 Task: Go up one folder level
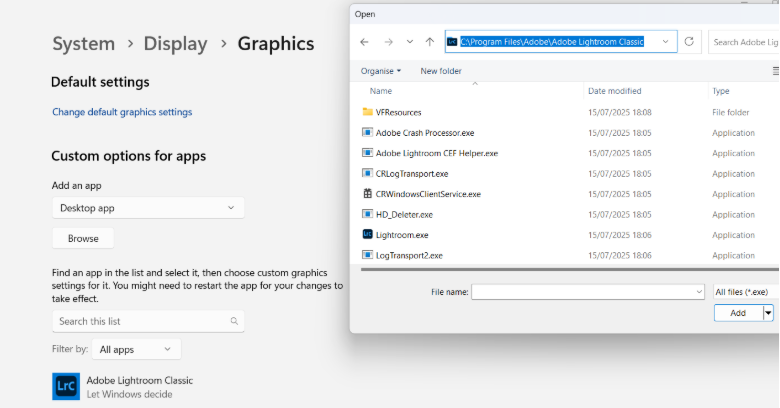click(x=430, y=42)
